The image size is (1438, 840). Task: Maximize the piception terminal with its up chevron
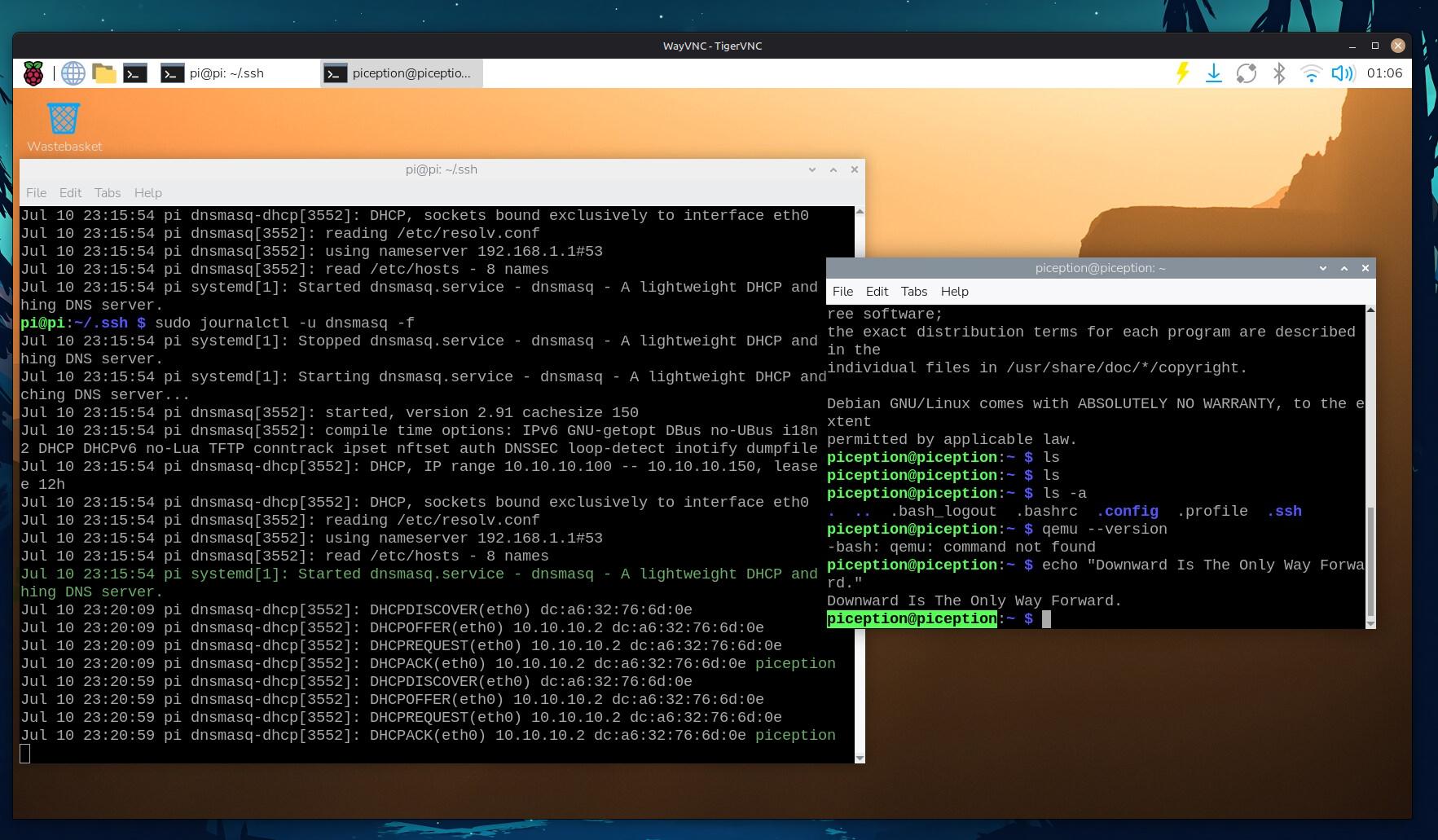tap(1344, 268)
